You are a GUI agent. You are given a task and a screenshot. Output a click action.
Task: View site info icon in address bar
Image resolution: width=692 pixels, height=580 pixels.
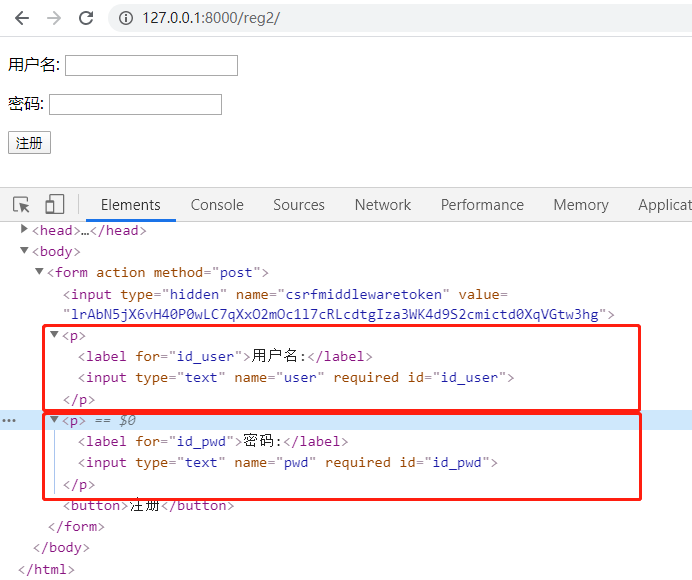(x=126, y=18)
